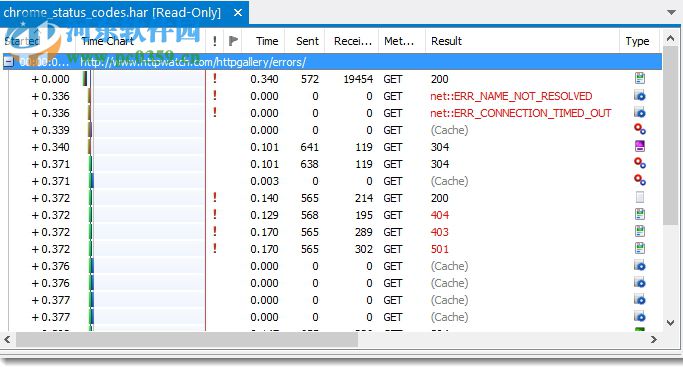
Task: Click the vertical scrollbar down arrow
Action: pos(671,323)
